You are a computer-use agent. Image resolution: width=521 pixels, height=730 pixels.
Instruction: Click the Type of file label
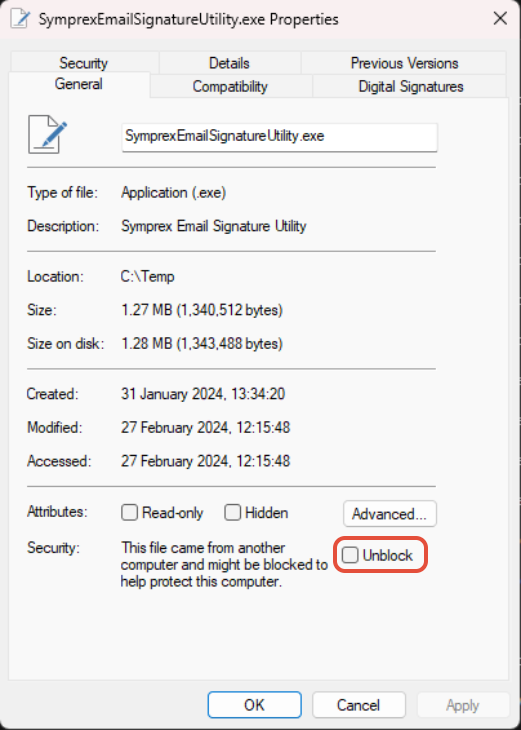point(63,192)
